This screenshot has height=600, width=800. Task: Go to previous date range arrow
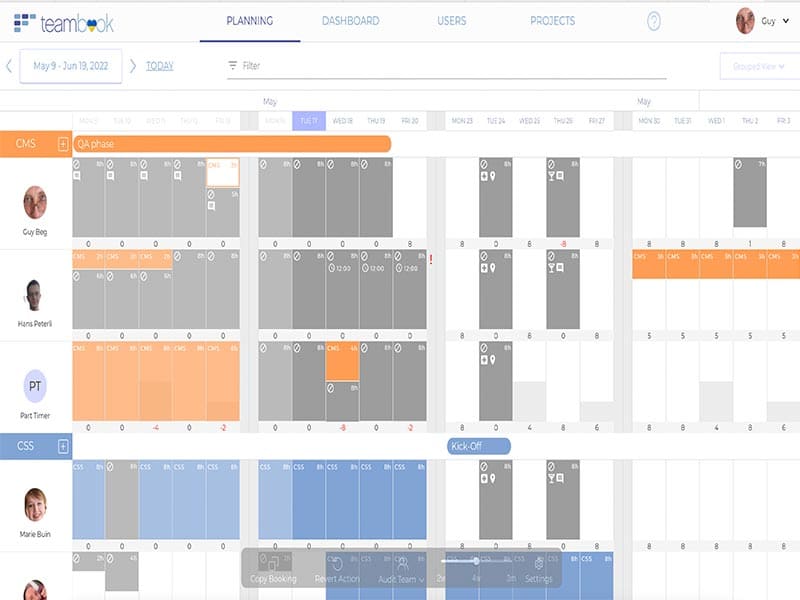point(9,66)
